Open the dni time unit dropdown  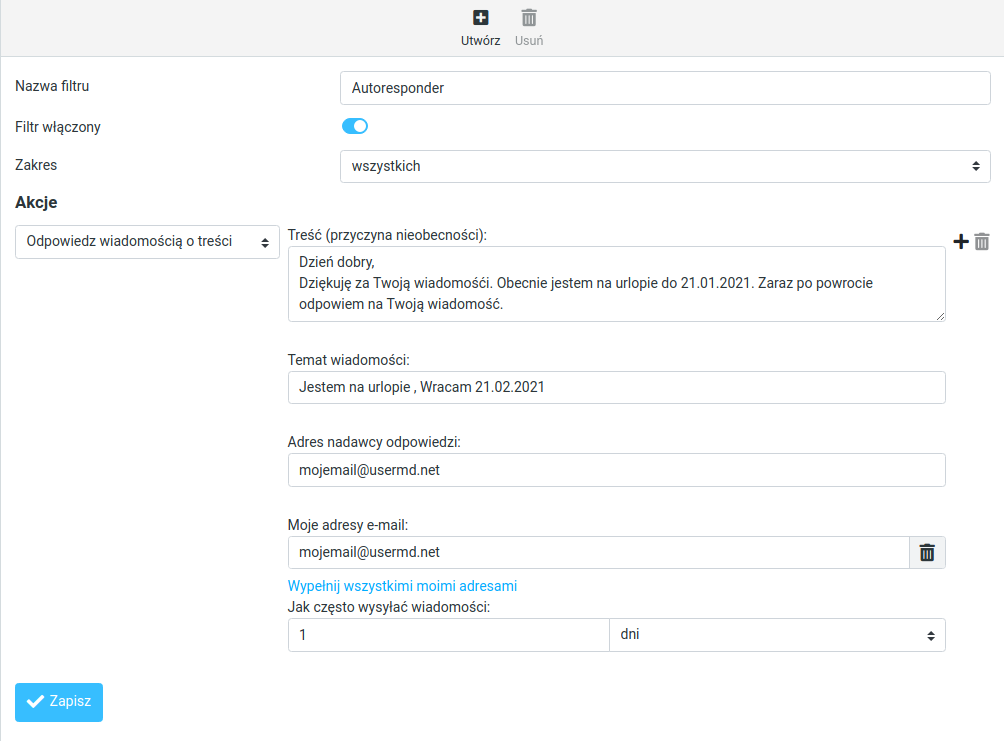click(x=777, y=635)
